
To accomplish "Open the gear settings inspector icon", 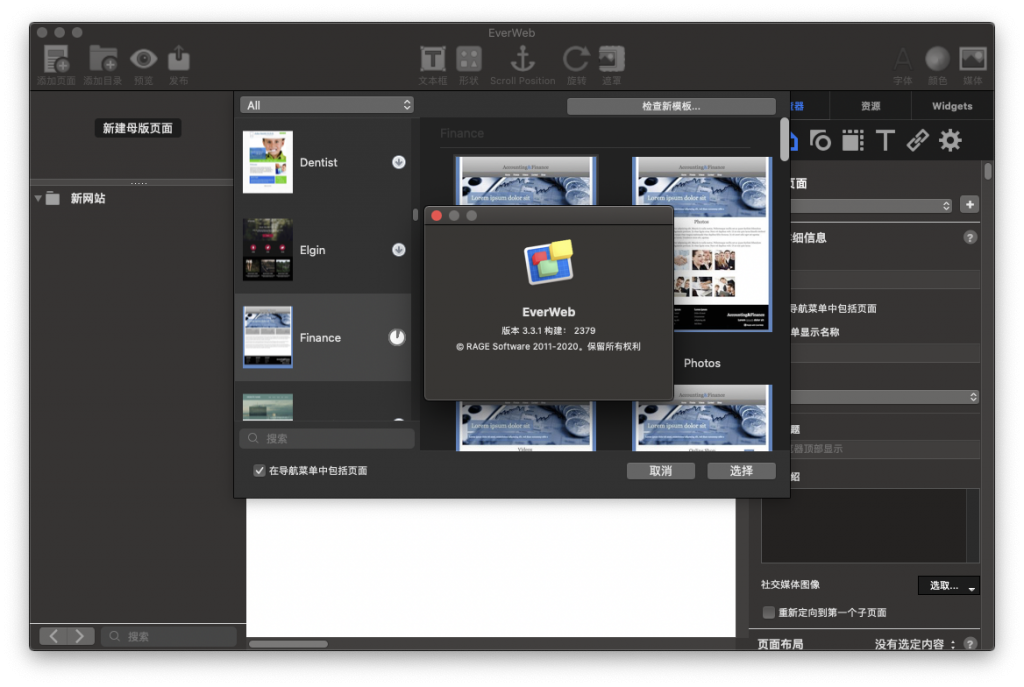I will click(950, 140).
